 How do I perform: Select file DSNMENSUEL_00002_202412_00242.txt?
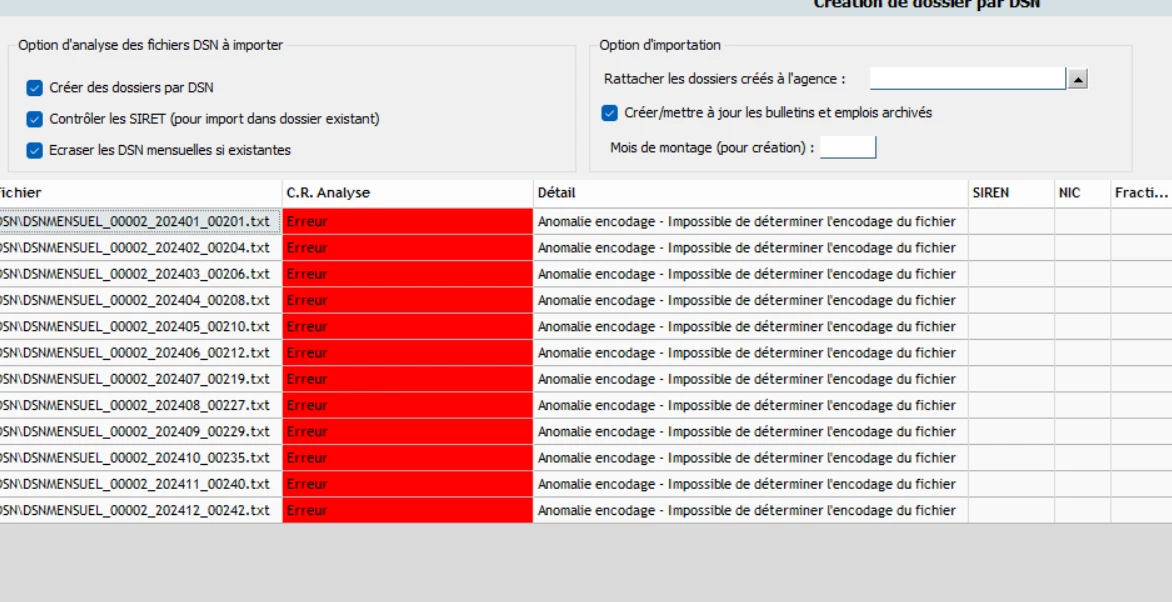(141, 510)
